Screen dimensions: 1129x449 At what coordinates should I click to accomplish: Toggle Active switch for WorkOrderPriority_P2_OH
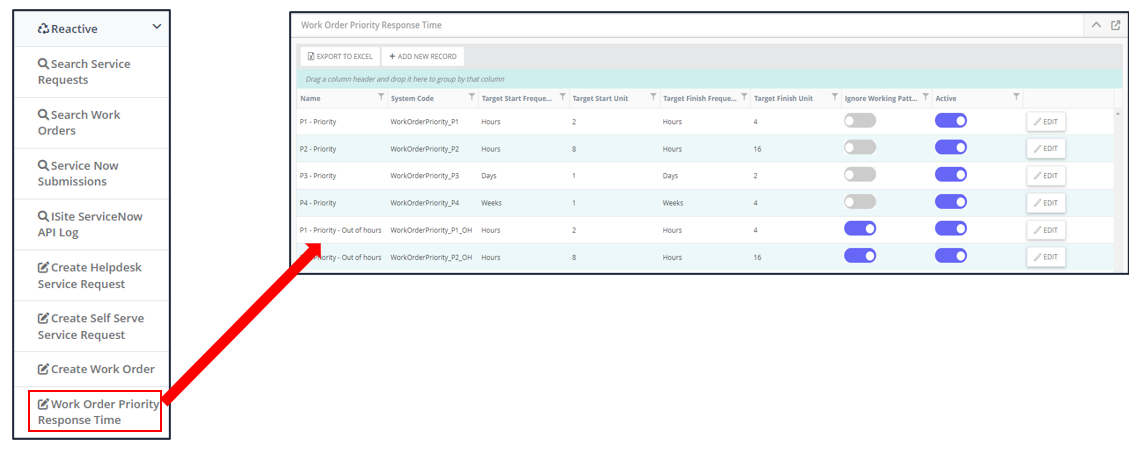[950, 255]
